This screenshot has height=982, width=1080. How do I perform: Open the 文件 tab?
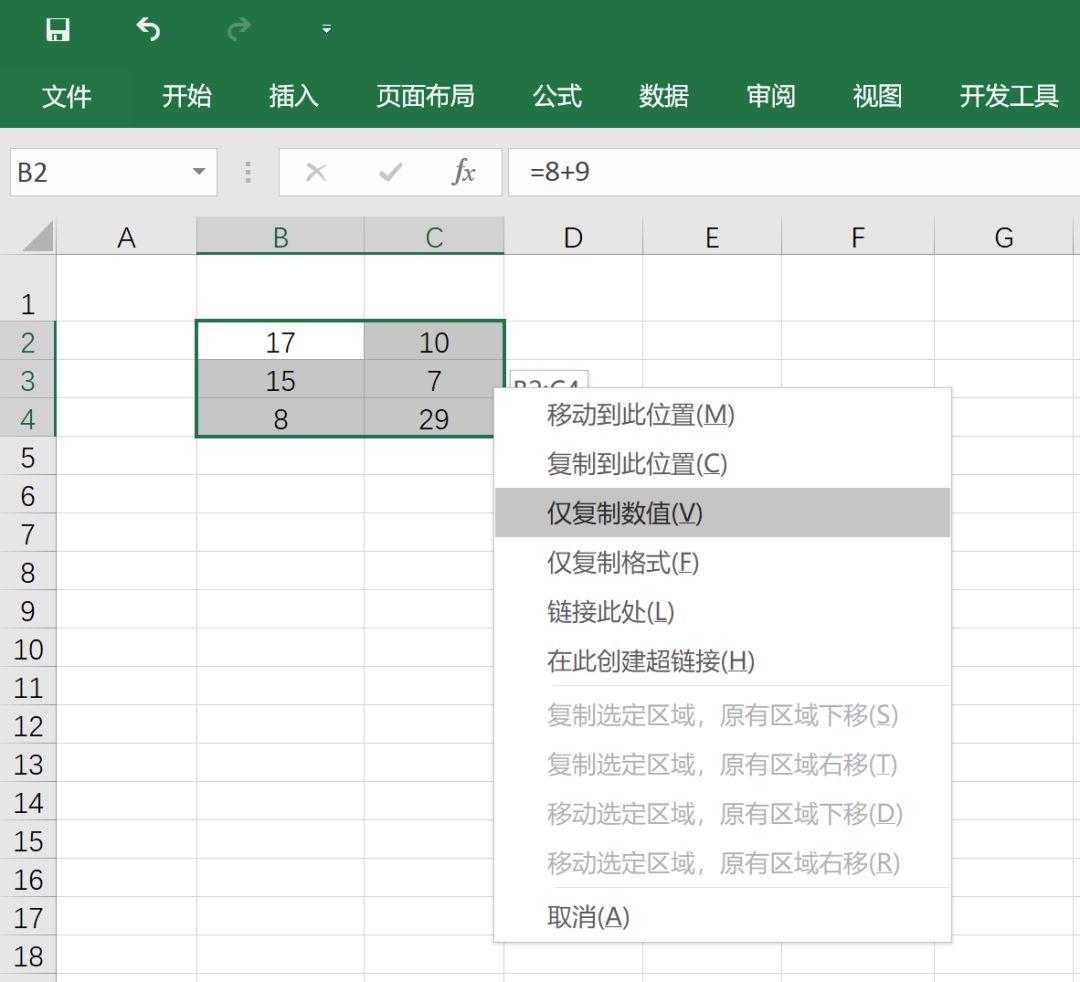pos(66,96)
